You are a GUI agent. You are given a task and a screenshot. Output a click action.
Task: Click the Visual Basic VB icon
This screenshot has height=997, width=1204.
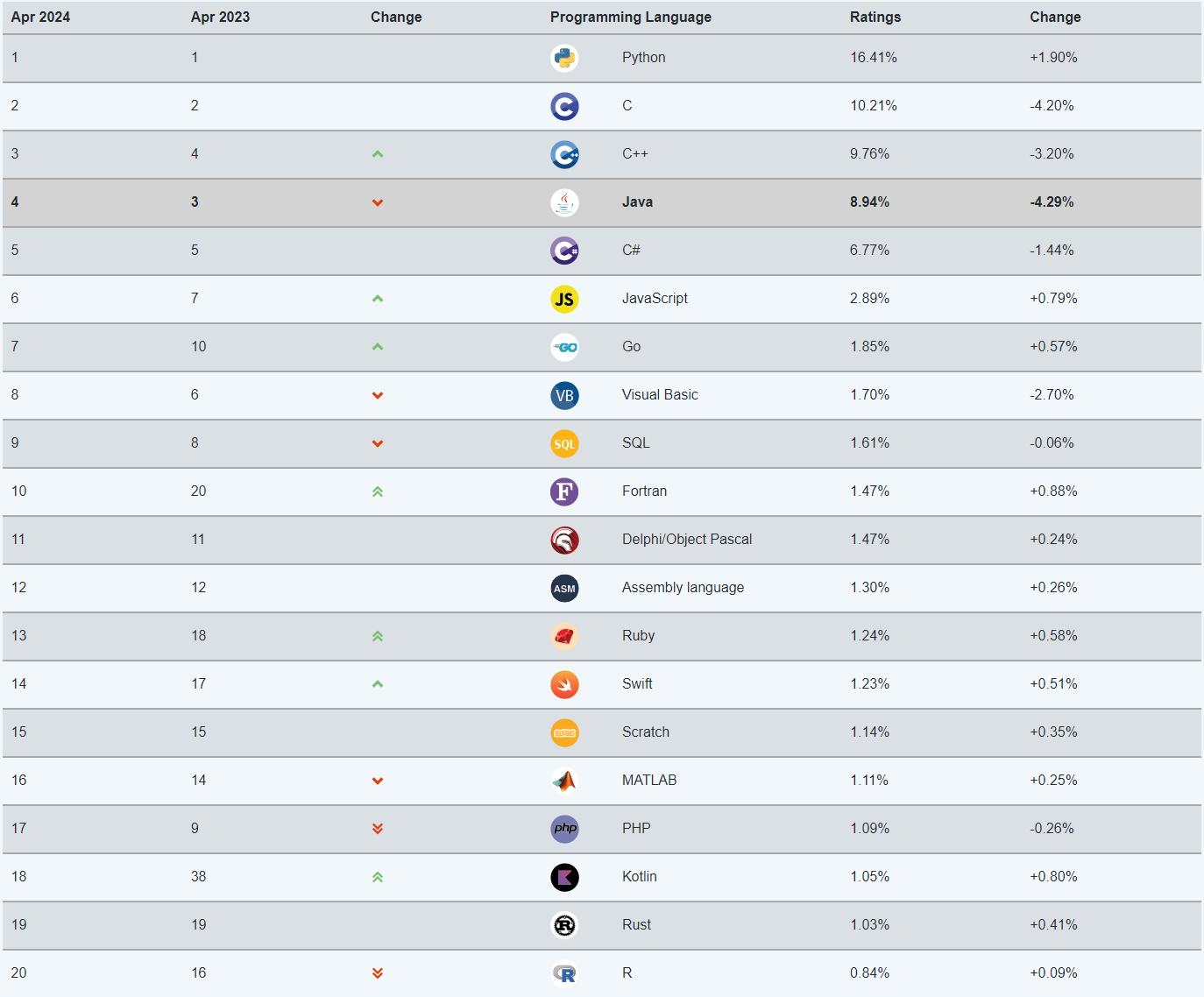[x=564, y=395]
